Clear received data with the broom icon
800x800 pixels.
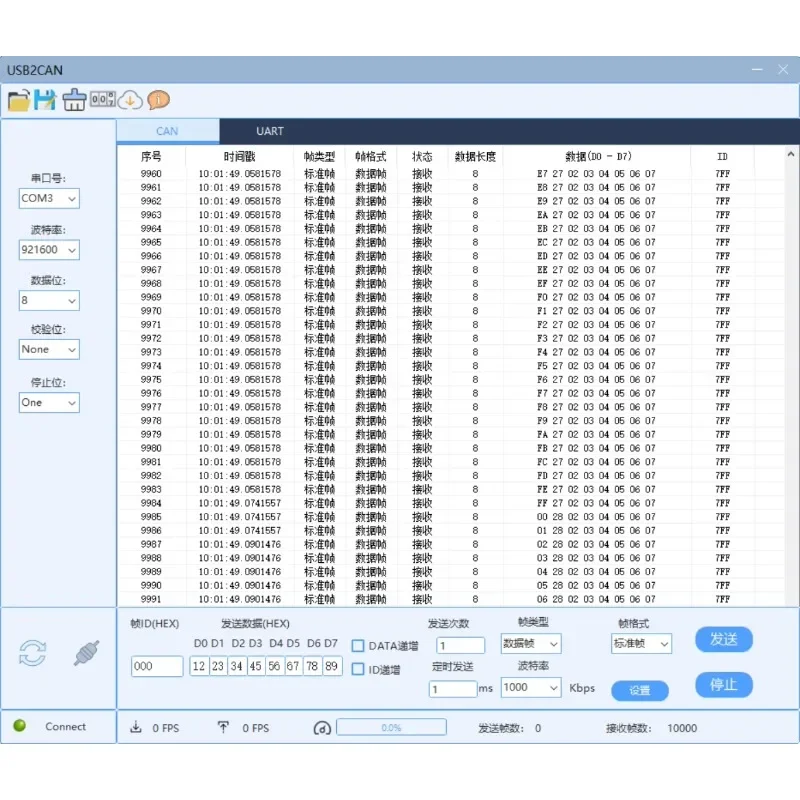pos(74,100)
